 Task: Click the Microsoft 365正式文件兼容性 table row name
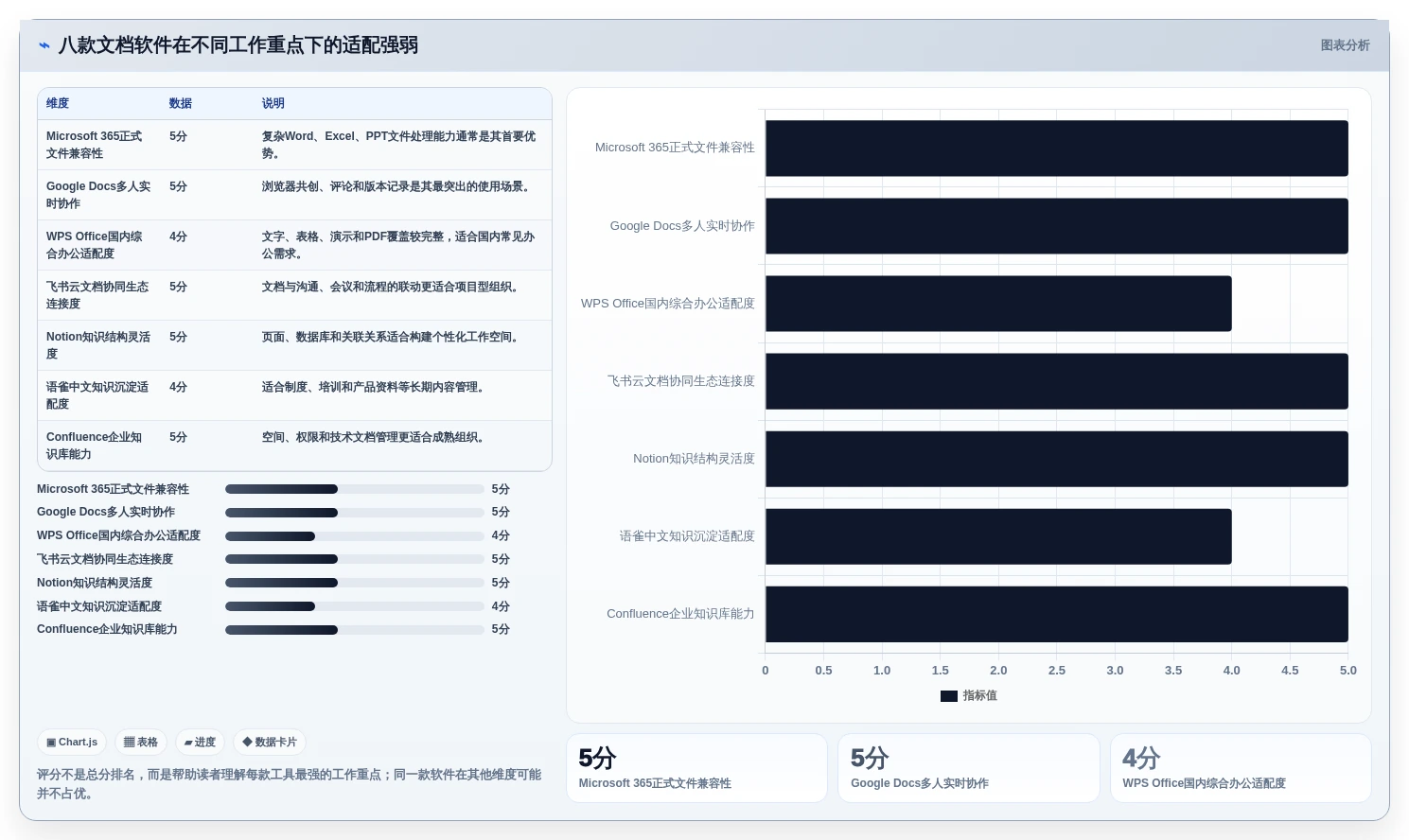tap(95, 145)
